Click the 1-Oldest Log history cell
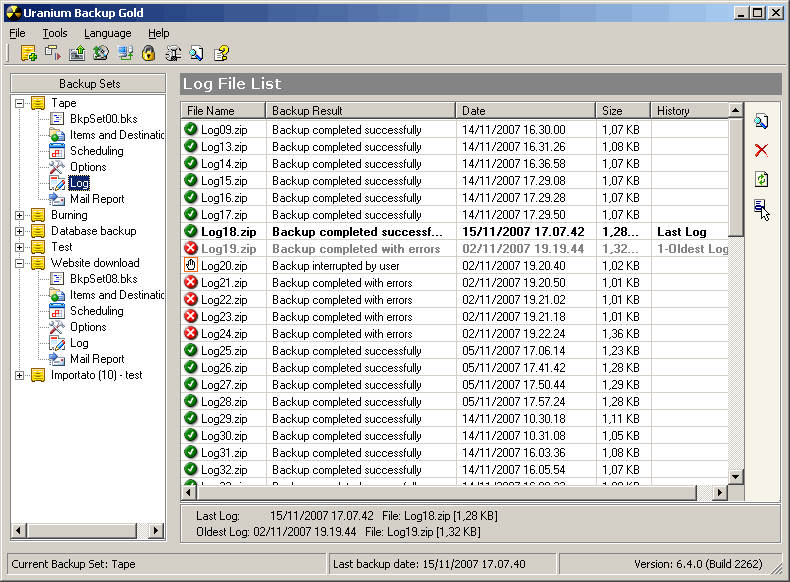This screenshot has width=790, height=582. [692, 249]
